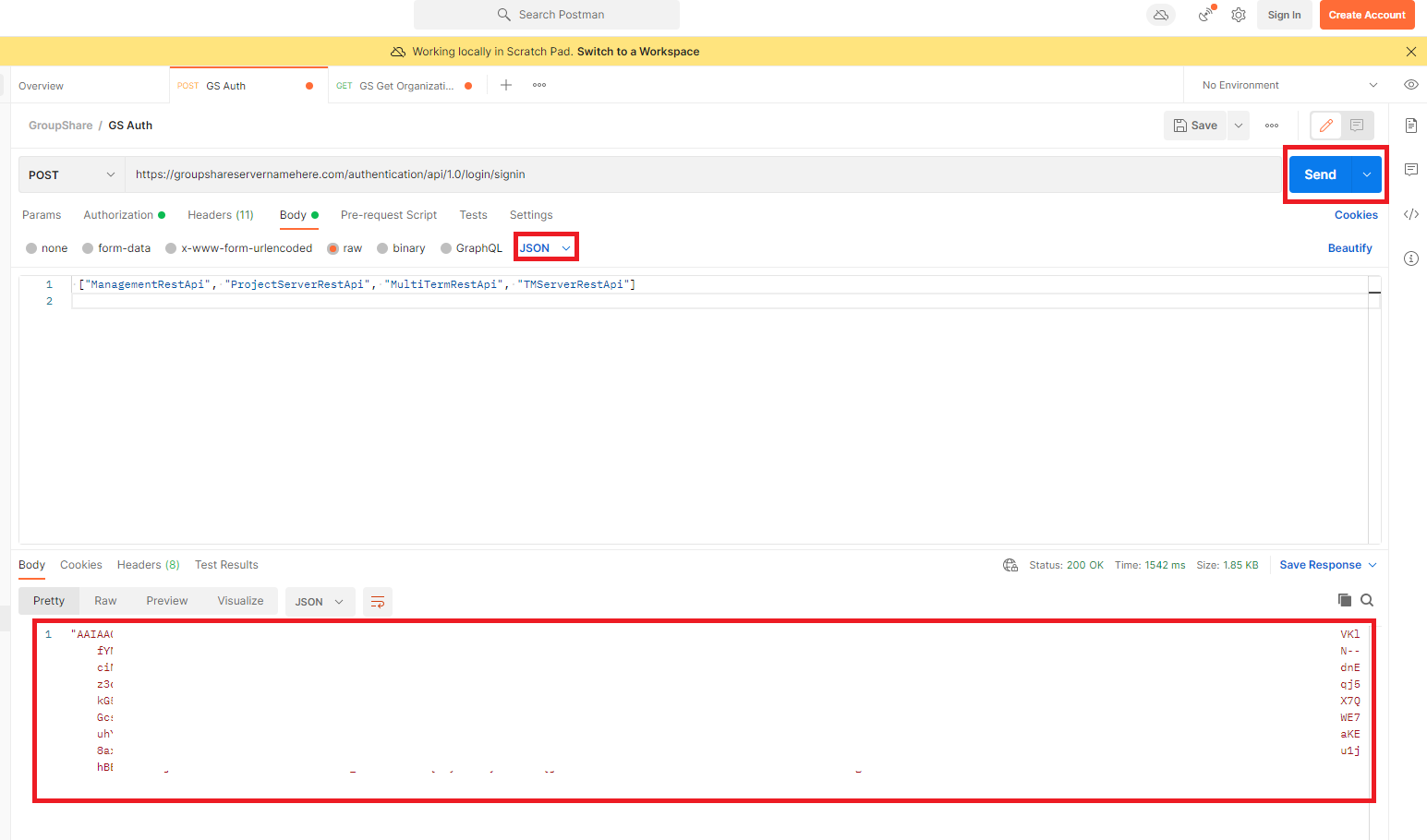Switch response view to Visualize
1427x840 pixels.
tap(240, 601)
